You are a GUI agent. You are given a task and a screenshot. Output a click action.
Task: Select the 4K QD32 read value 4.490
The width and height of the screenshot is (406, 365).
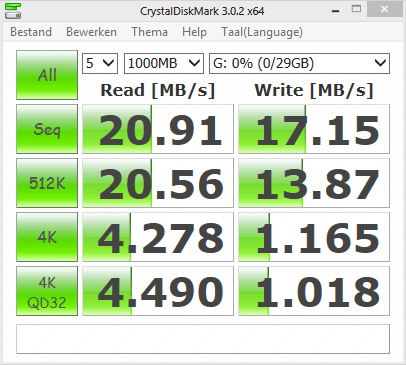click(x=158, y=291)
